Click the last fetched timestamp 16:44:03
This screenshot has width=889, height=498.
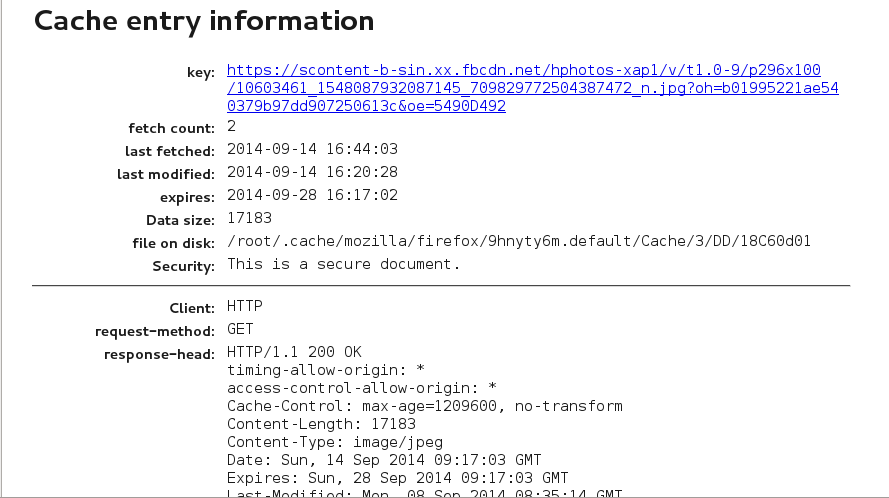362,149
